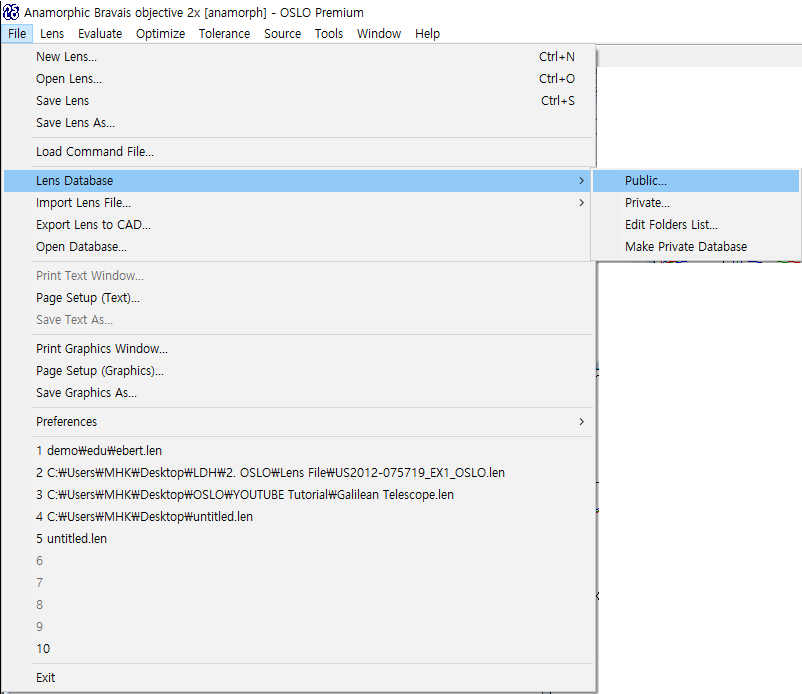Choose Save Lens As... option
This screenshot has height=694, width=802.
pyautogui.click(x=299, y=123)
